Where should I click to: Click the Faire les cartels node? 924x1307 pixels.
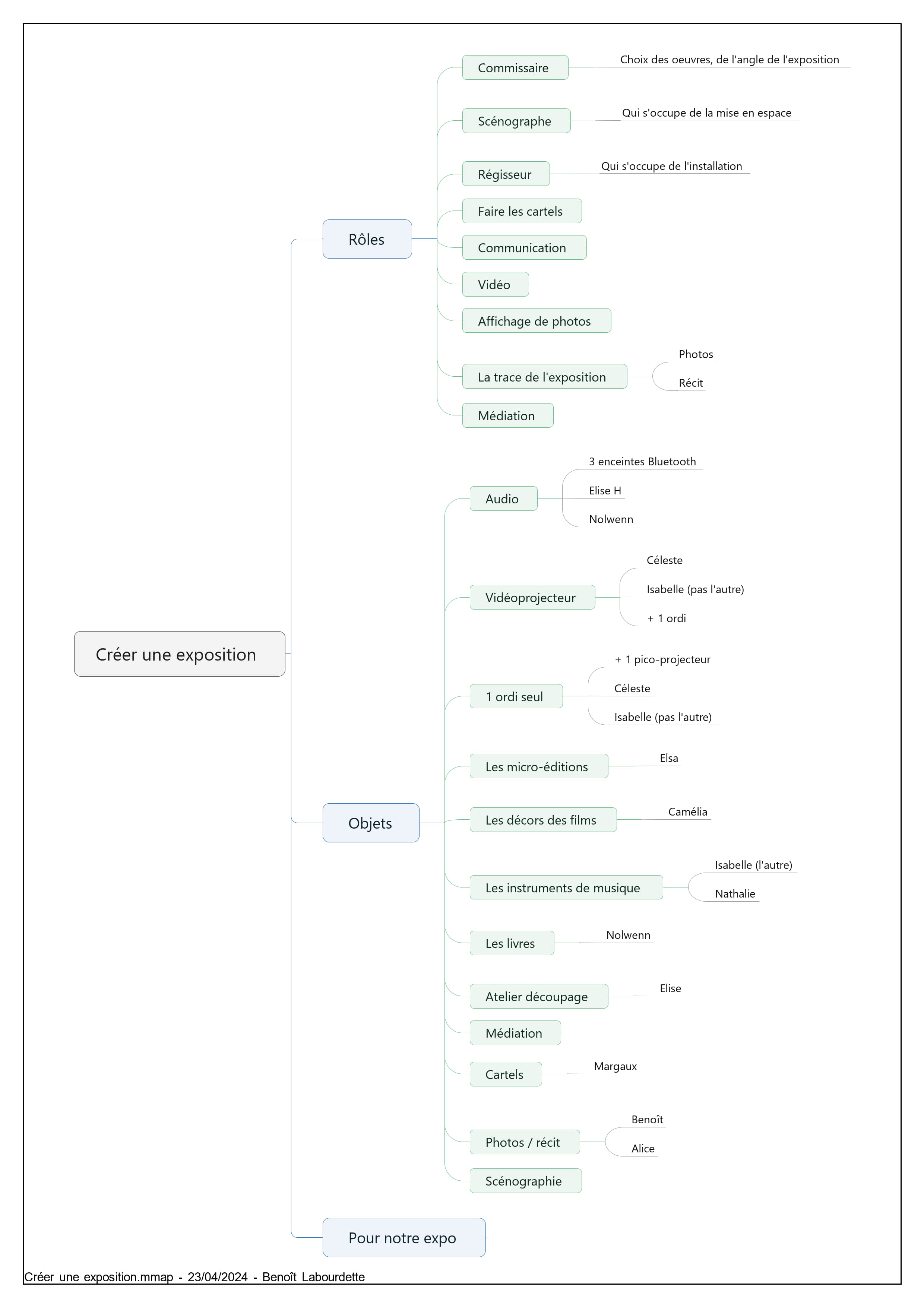click(x=522, y=211)
